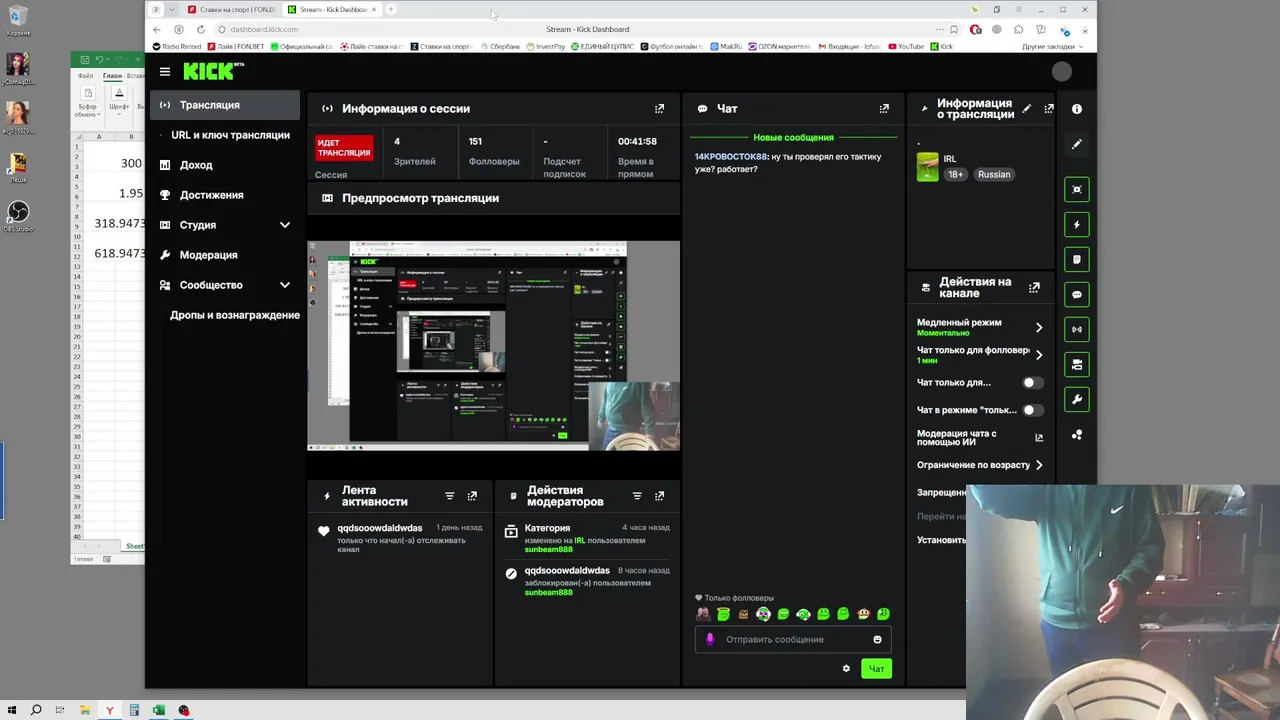This screenshot has height=720, width=1280.
Task: Pop out the Moderator Actions panel
Action: click(x=659, y=496)
